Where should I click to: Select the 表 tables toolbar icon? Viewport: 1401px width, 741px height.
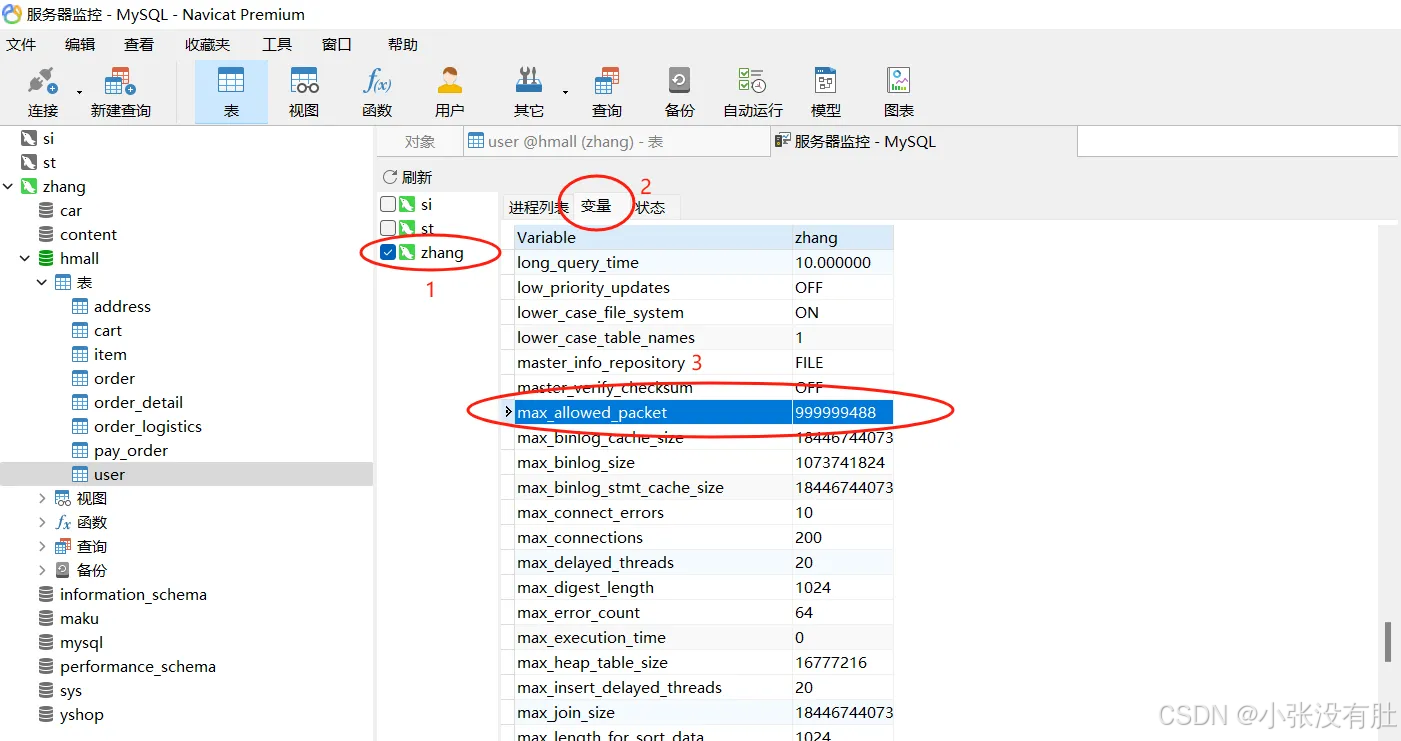[231, 92]
